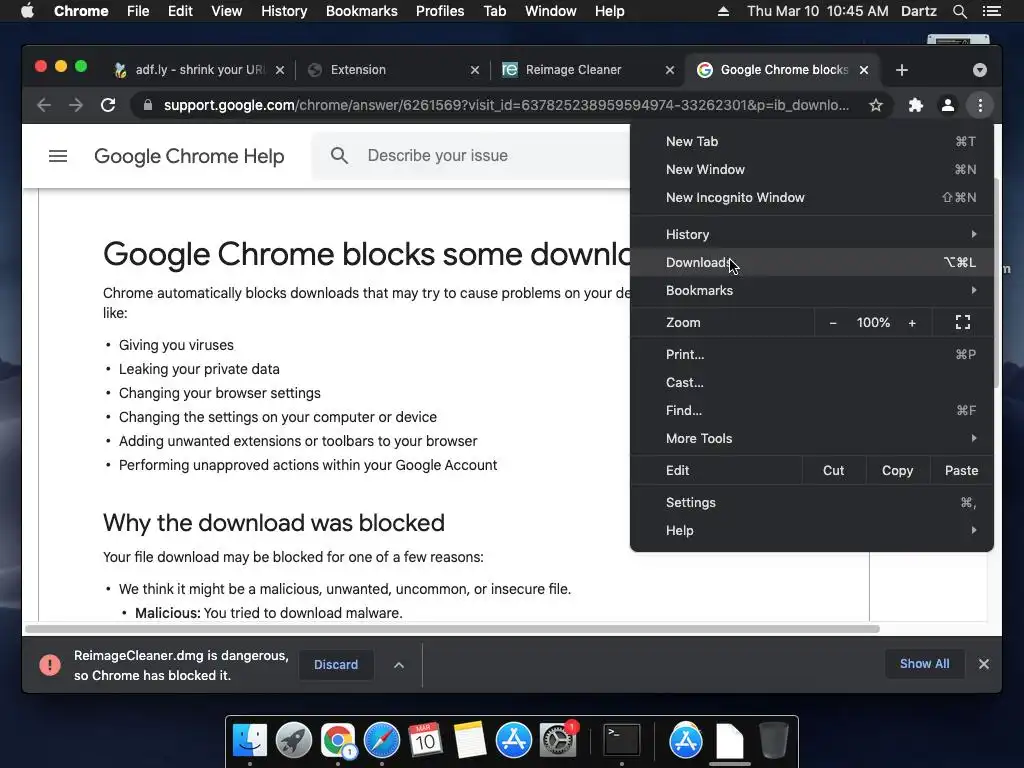This screenshot has height=768, width=1024.
Task: Close the Reimage Cleaner tab
Action: [669, 70]
